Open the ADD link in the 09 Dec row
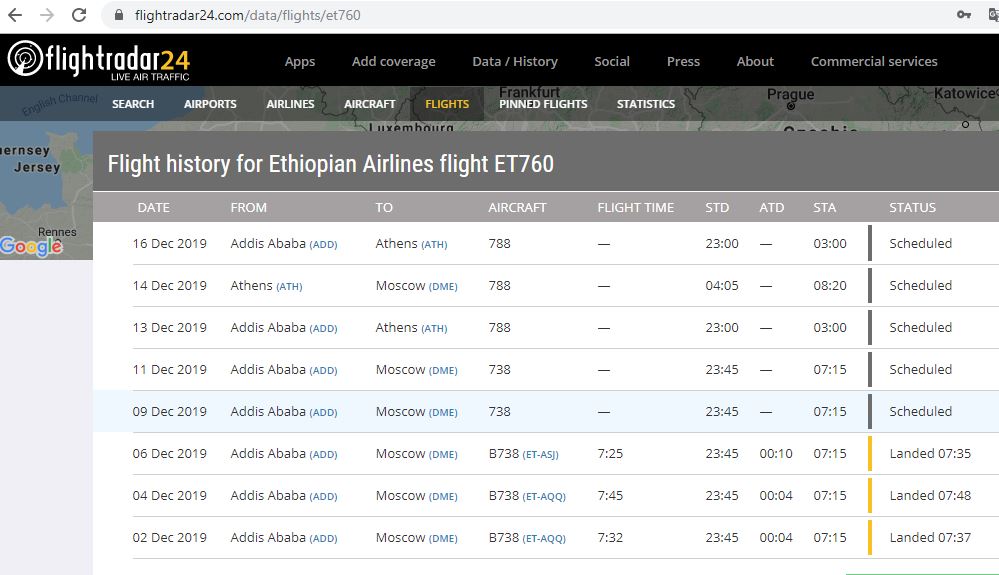This screenshot has height=575, width=999. (x=323, y=413)
